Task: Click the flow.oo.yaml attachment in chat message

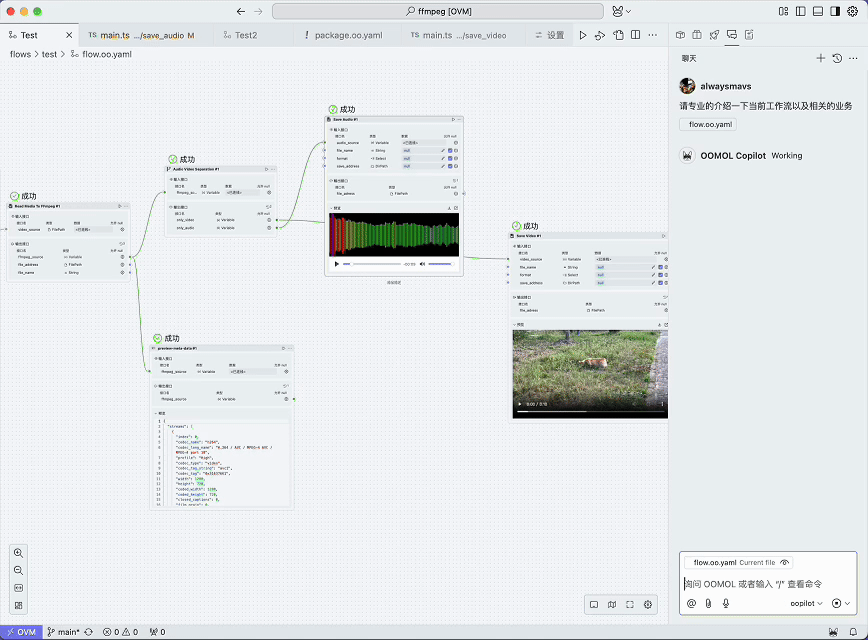Action: coord(708,125)
